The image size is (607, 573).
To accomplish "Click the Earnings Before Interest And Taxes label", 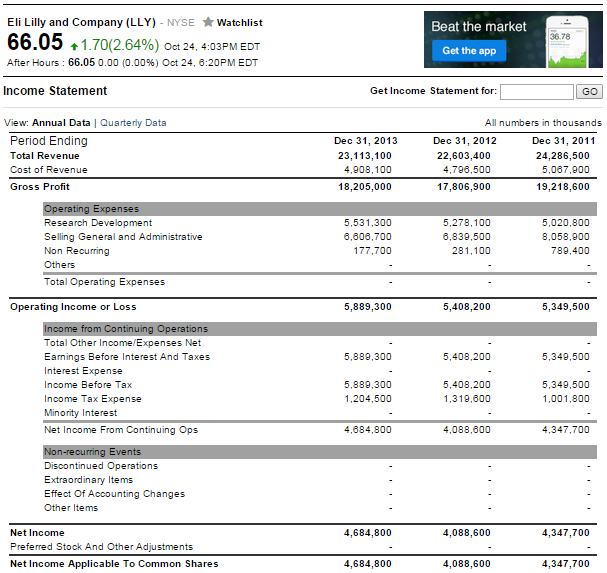I will point(127,357).
